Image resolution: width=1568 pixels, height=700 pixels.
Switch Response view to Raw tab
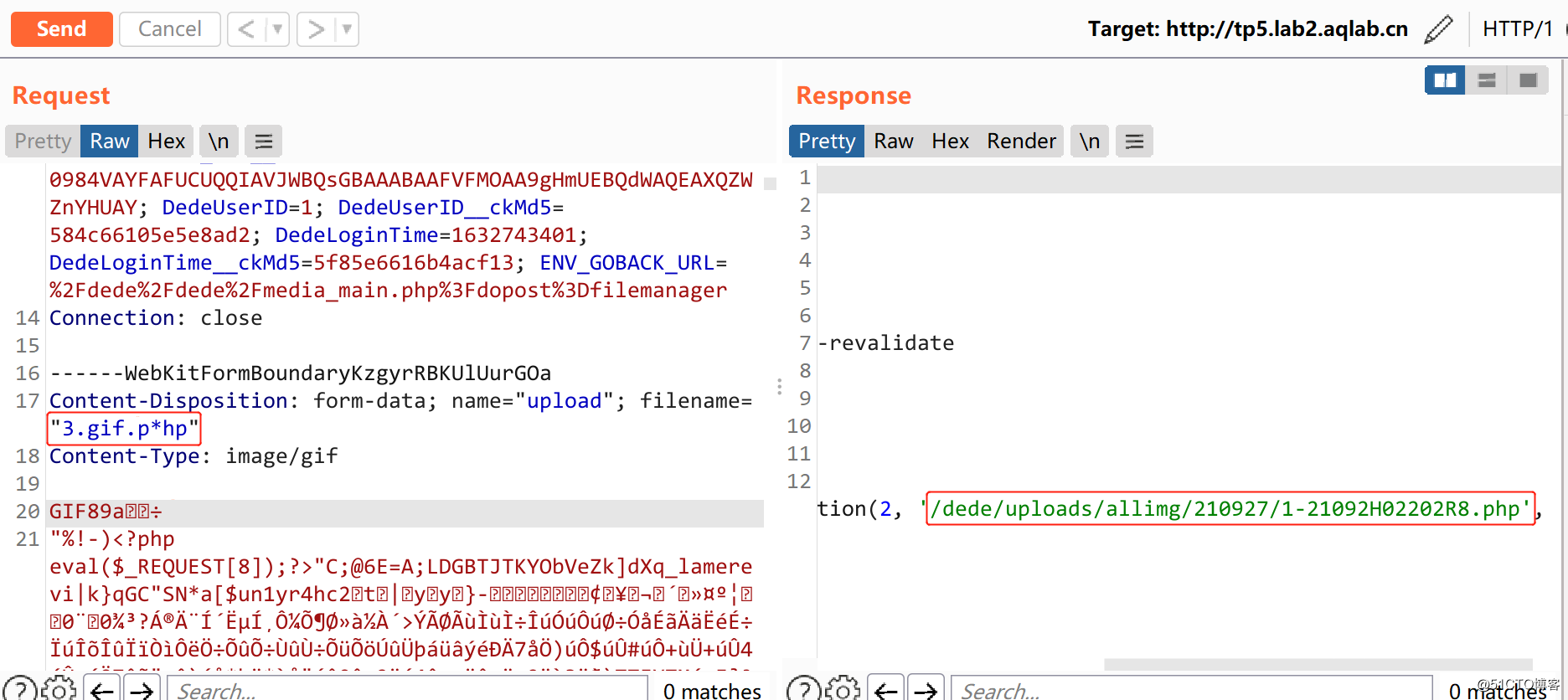tap(894, 141)
